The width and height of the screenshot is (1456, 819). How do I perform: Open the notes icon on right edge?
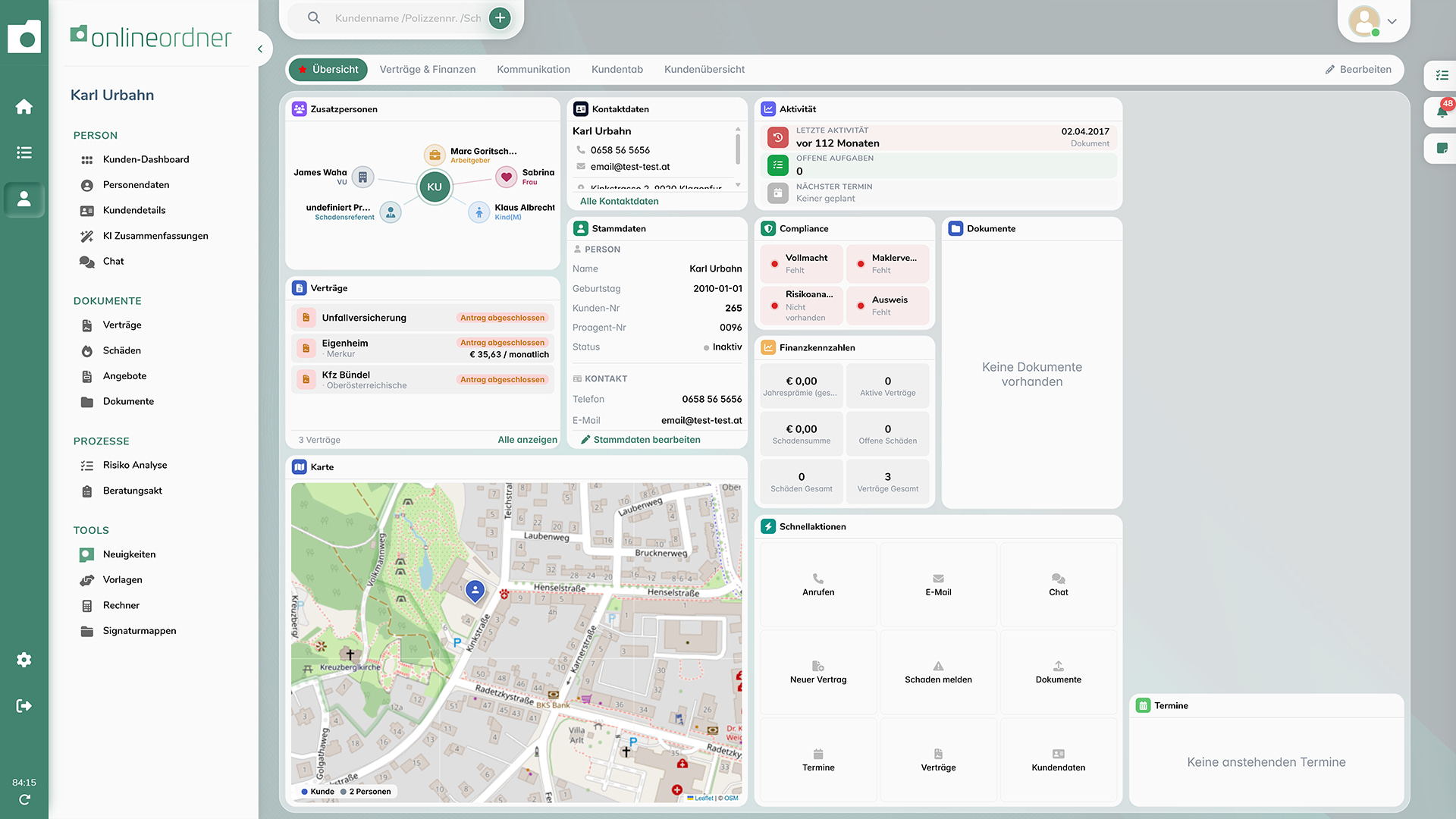(1442, 148)
